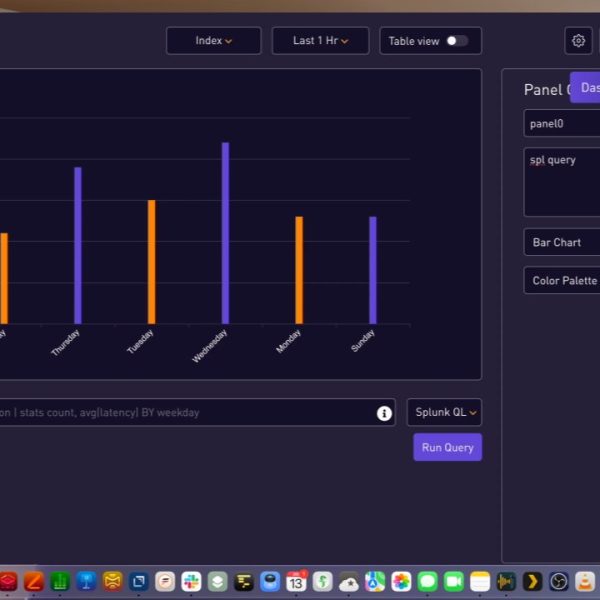
Task: Open the yellow hourglass-shaped icon in the dock
Action: pyautogui.click(x=112, y=582)
